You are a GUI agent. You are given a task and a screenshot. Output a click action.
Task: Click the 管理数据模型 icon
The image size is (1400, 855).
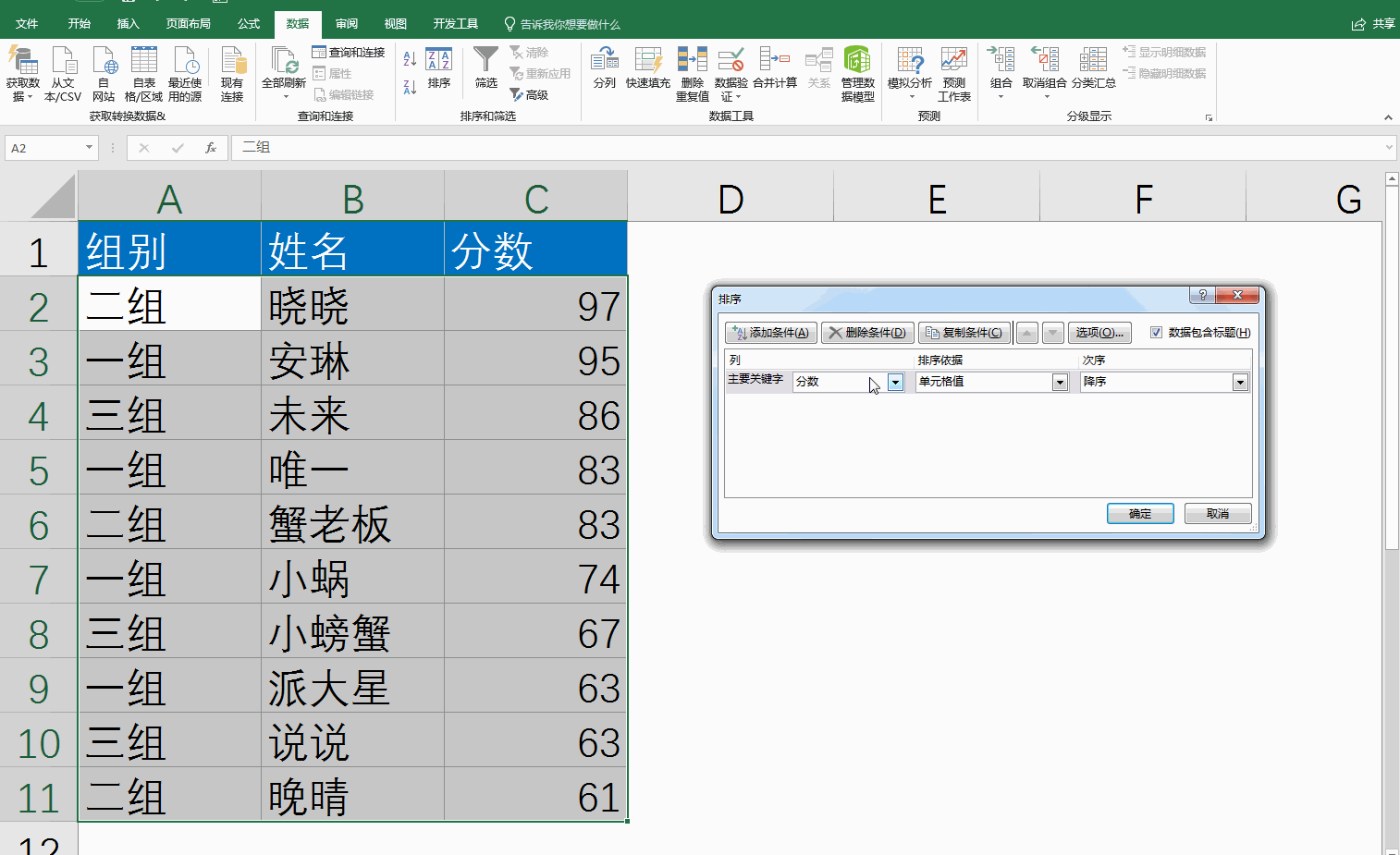[857, 73]
